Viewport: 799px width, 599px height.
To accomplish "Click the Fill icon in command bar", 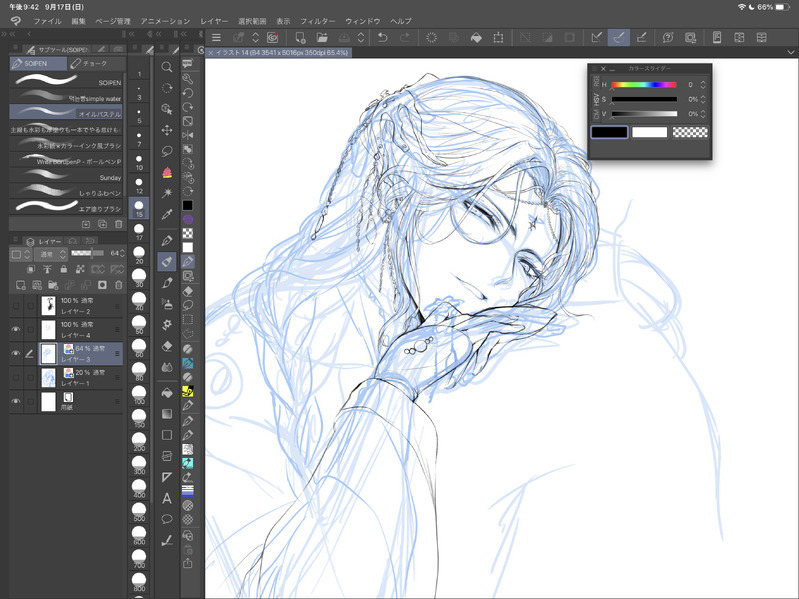I will 476,38.
